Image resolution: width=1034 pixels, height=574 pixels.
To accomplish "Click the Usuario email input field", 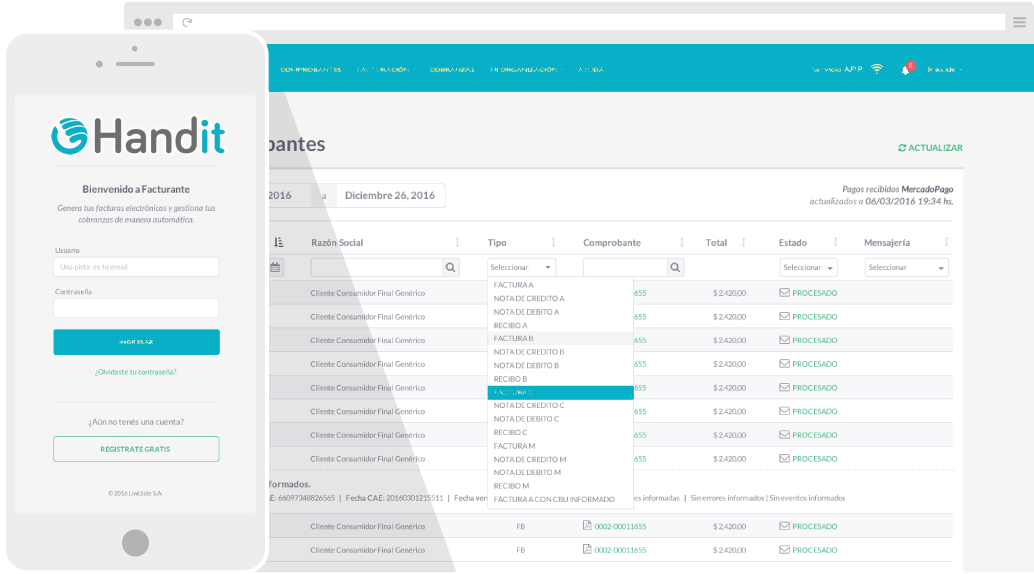I will point(136,267).
